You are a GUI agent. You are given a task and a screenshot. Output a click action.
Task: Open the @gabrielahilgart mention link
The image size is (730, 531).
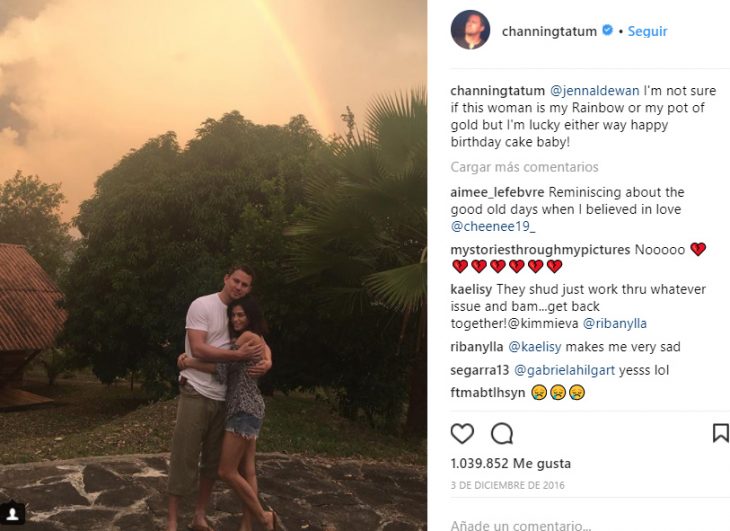coord(564,370)
